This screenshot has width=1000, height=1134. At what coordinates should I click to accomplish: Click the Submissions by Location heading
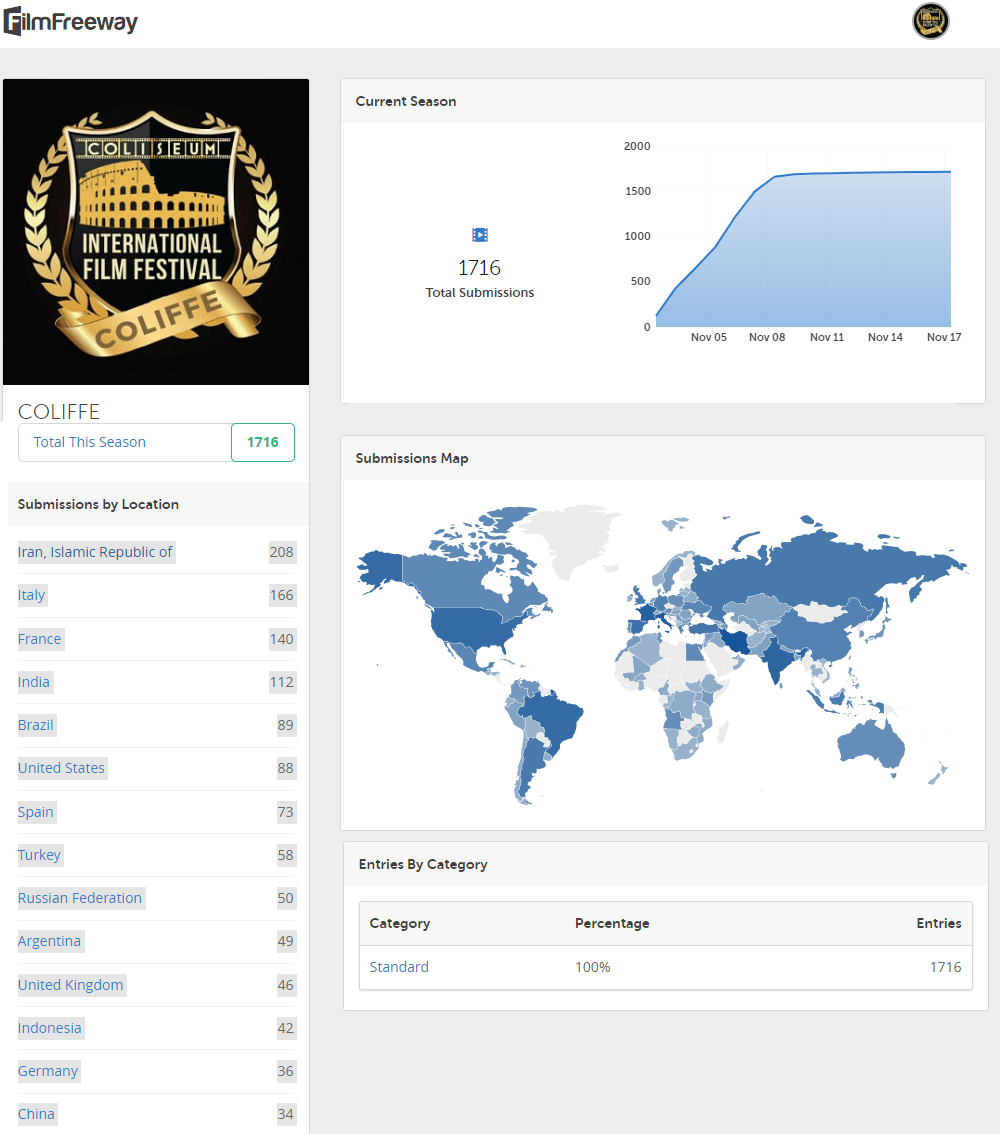point(98,504)
